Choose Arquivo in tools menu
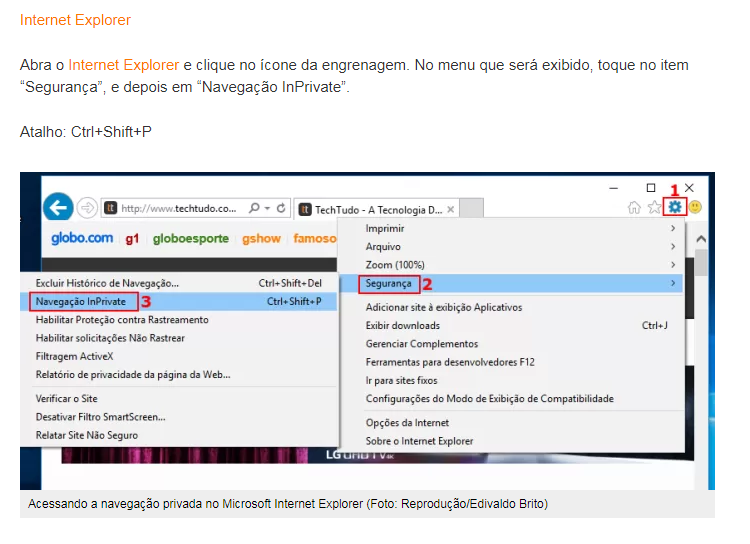This screenshot has width=750, height=544. click(x=511, y=246)
